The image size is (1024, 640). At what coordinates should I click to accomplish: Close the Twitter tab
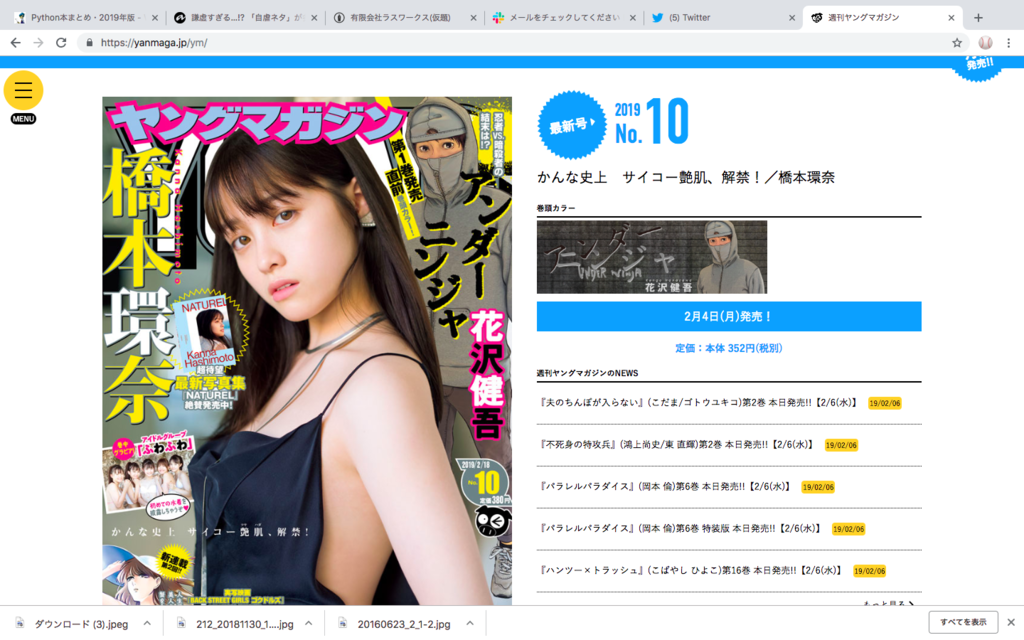(x=792, y=18)
